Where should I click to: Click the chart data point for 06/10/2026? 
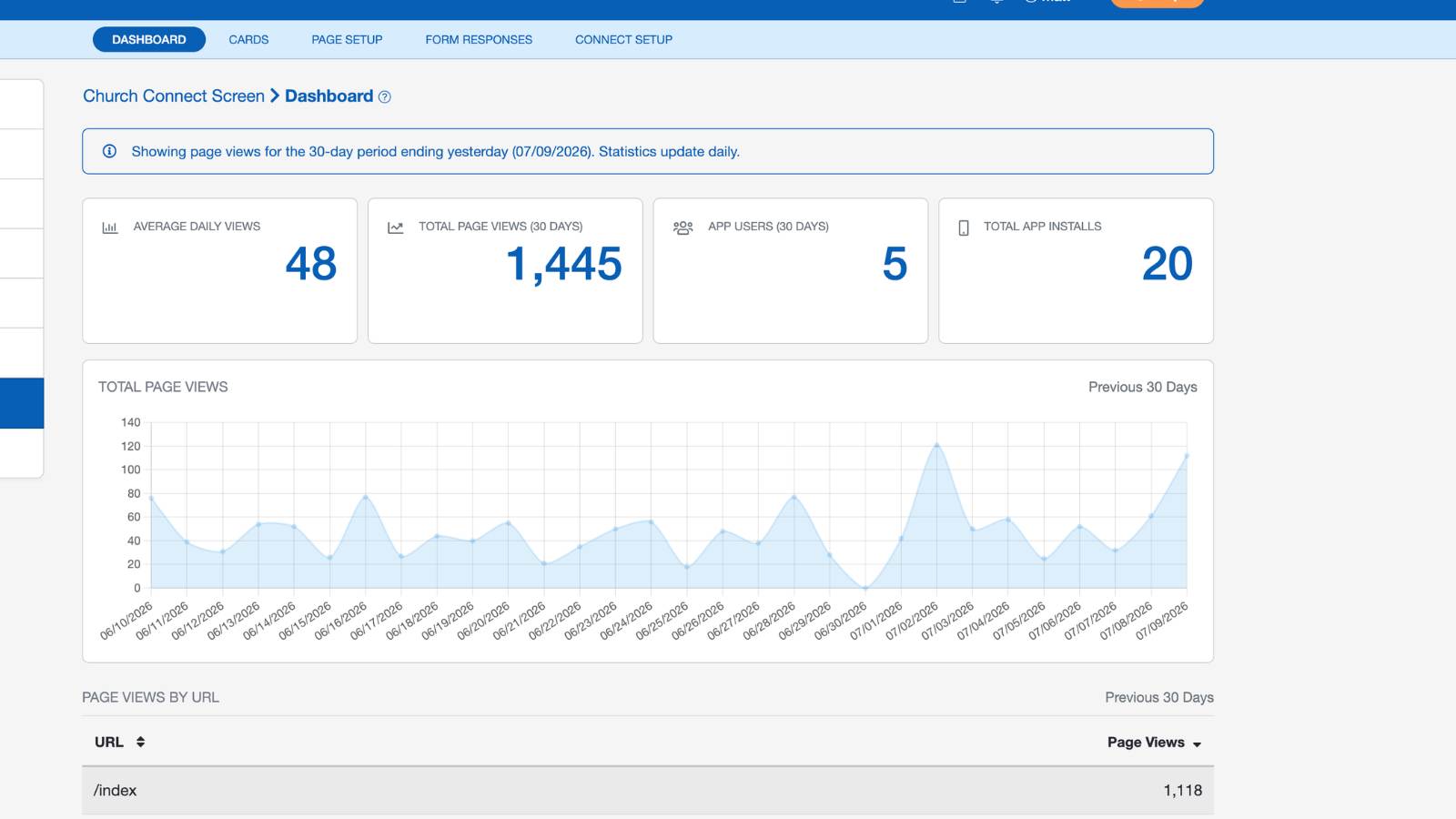(x=151, y=498)
